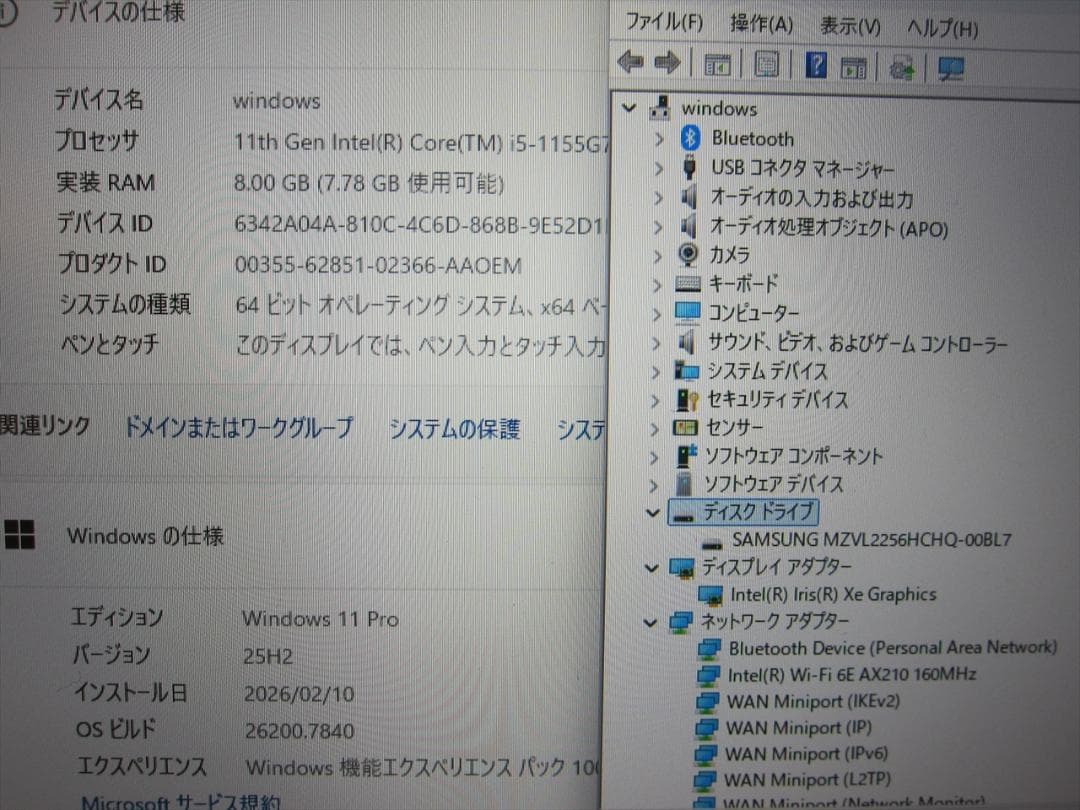Click product ID 00355-62851-02366-AAOEM
Screen dimensions: 1080x810
click(x=377, y=265)
